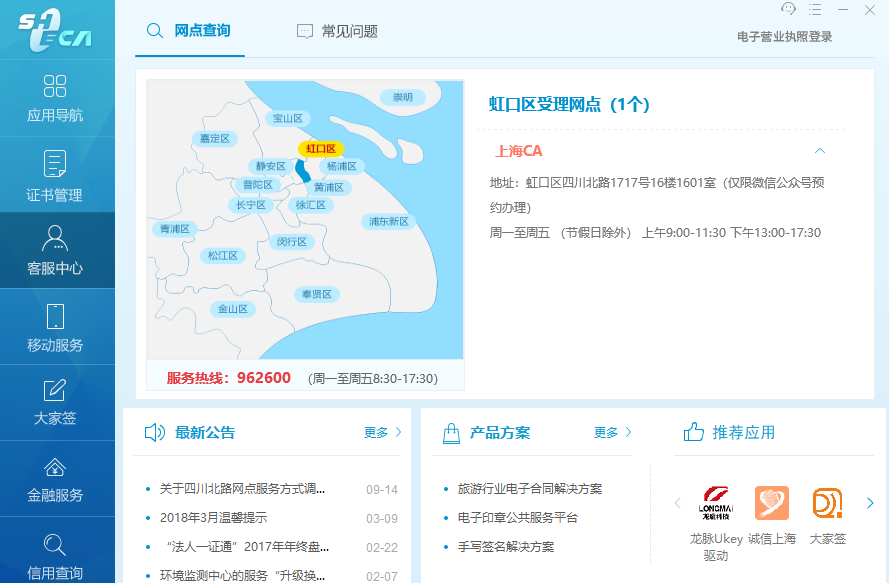Screen dimensions: 889x583
Task: Click the left arrow in recommended apps carousel
Action: click(x=677, y=505)
